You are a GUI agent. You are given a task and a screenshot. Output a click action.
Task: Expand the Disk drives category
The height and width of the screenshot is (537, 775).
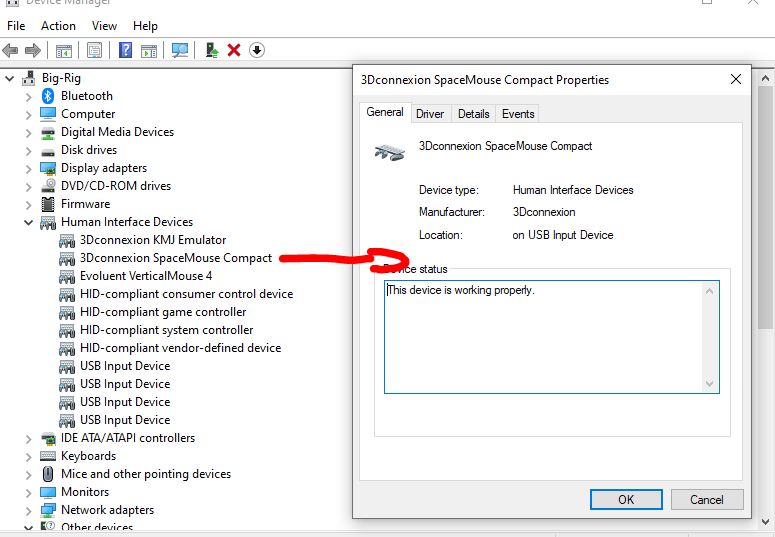pos(29,151)
